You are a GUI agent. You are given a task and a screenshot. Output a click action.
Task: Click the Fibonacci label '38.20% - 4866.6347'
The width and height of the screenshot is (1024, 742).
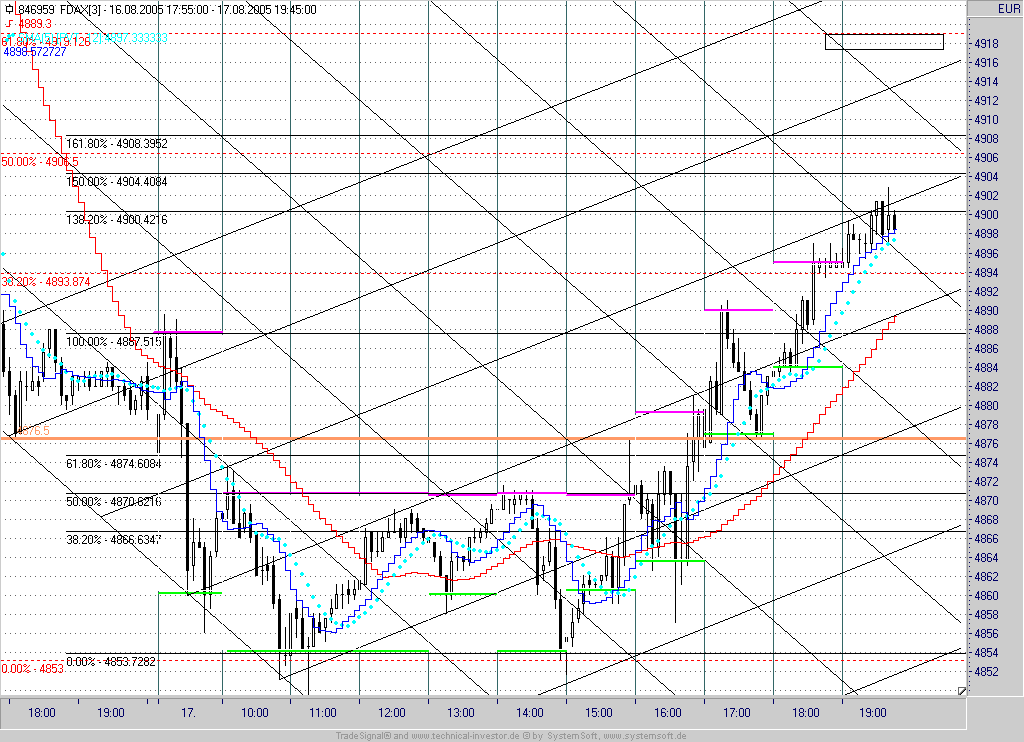click(x=114, y=540)
